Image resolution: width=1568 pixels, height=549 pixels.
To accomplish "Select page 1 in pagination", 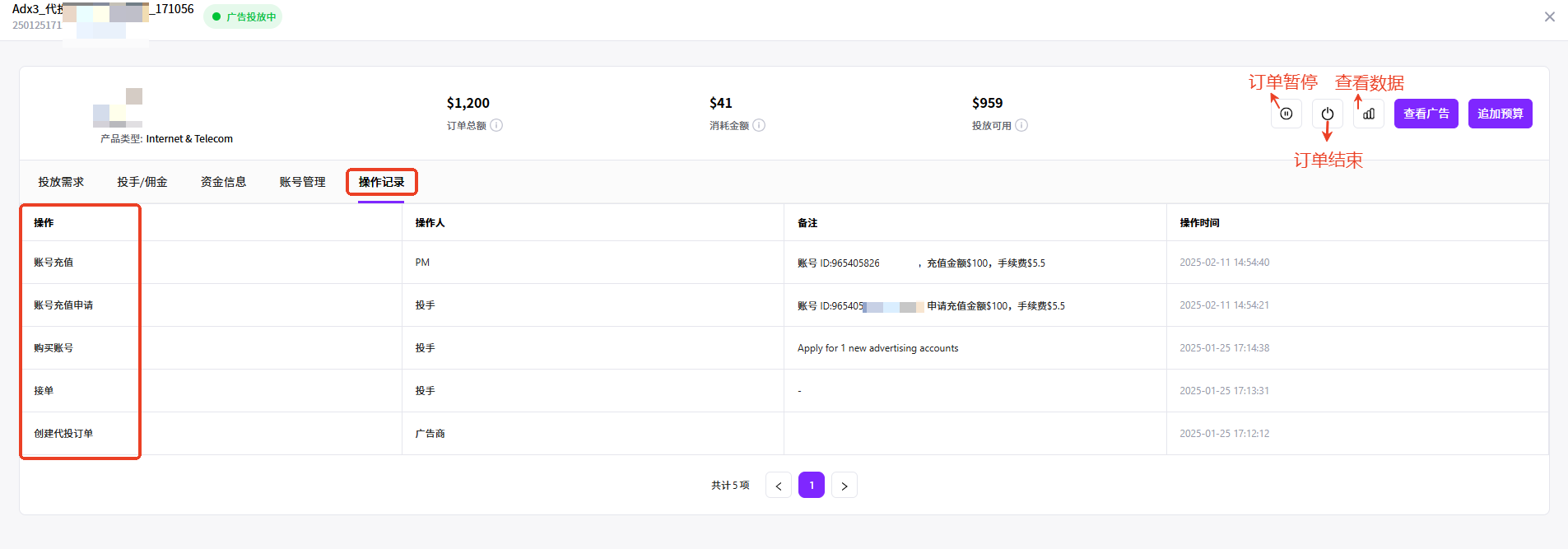I will point(812,486).
